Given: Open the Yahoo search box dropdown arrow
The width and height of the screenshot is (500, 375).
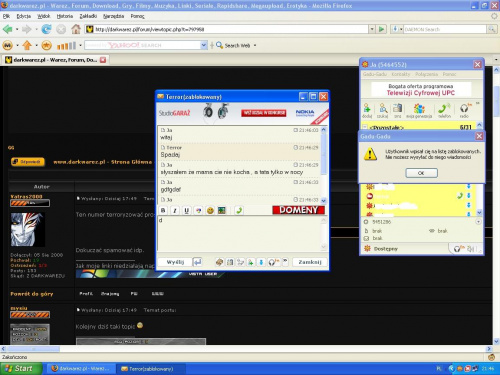Looking at the screenshot, I should pyautogui.click(x=204, y=45).
